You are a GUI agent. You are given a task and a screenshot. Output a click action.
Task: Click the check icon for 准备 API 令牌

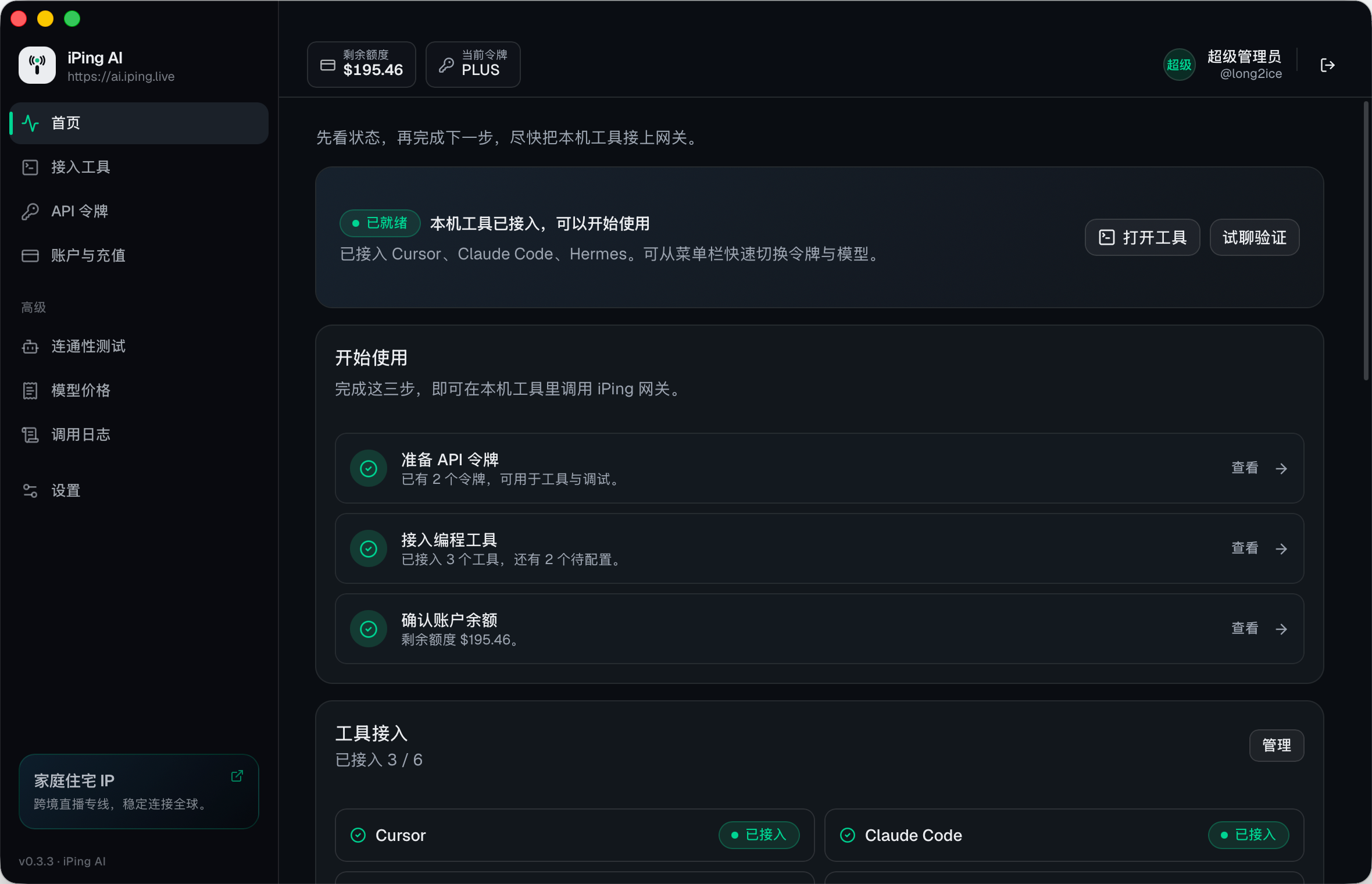point(369,469)
